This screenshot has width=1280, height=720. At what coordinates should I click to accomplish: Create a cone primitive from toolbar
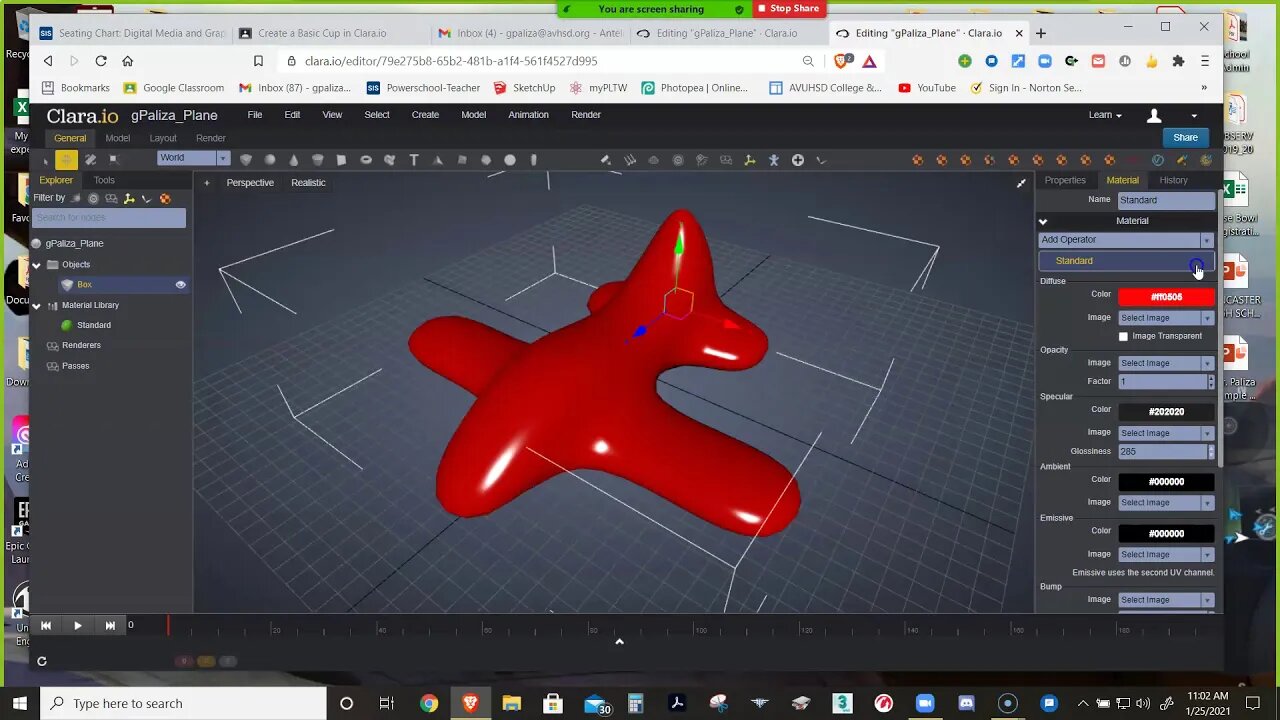(x=293, y=160)
